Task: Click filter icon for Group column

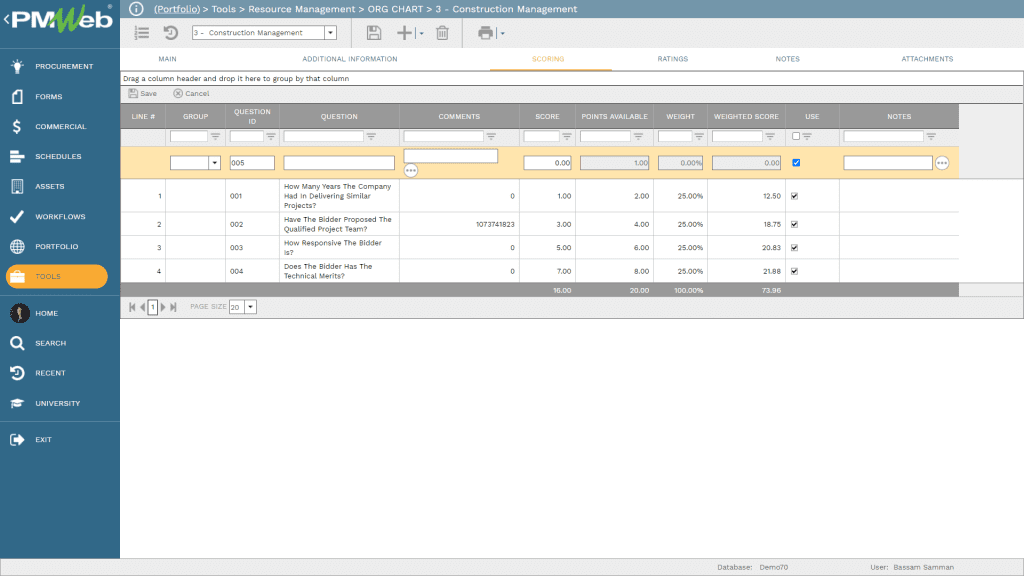Action: pyautogui.click(x=215, y=136)
